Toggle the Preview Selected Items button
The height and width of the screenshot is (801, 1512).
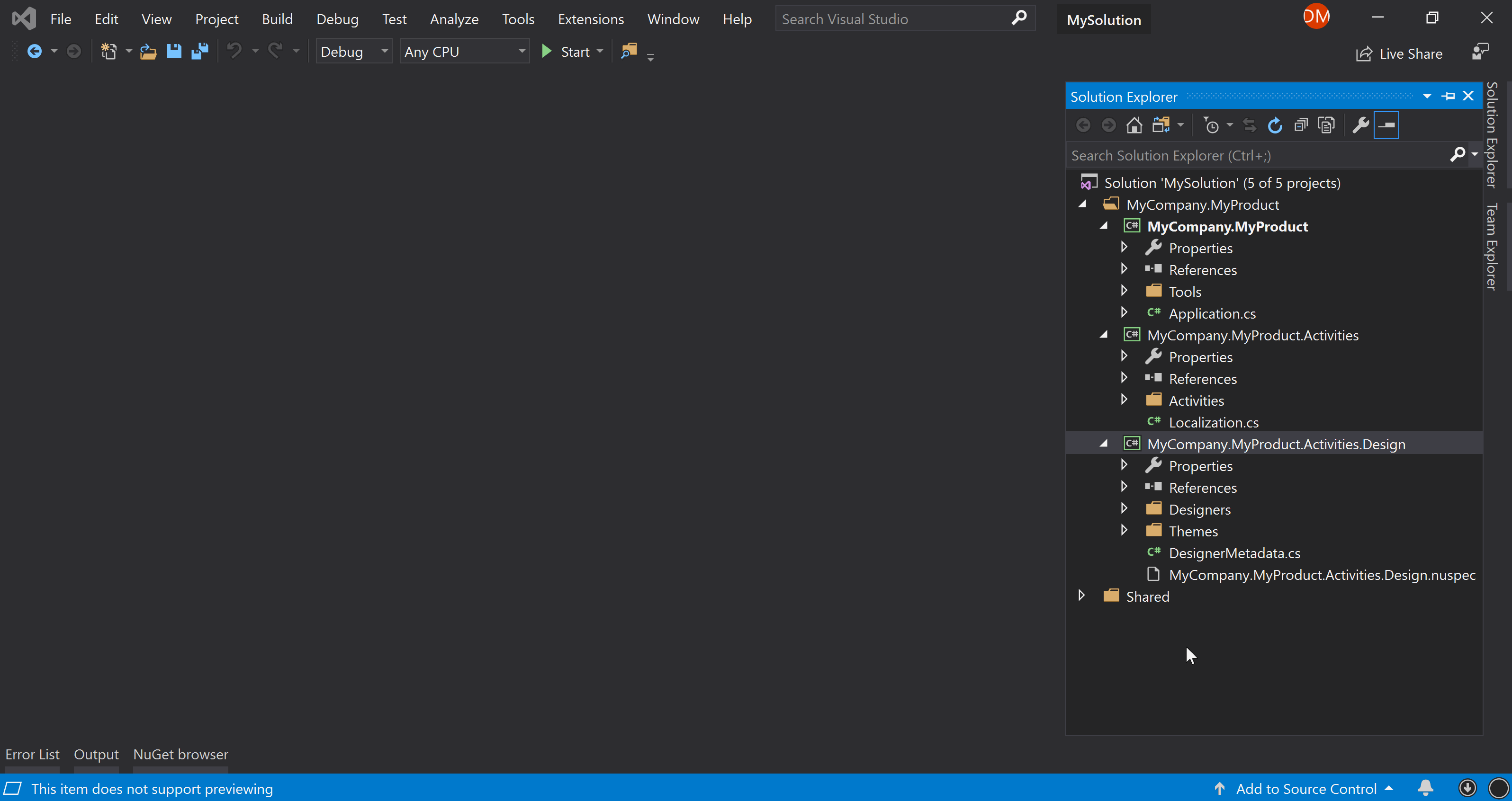coord(1386,125)
